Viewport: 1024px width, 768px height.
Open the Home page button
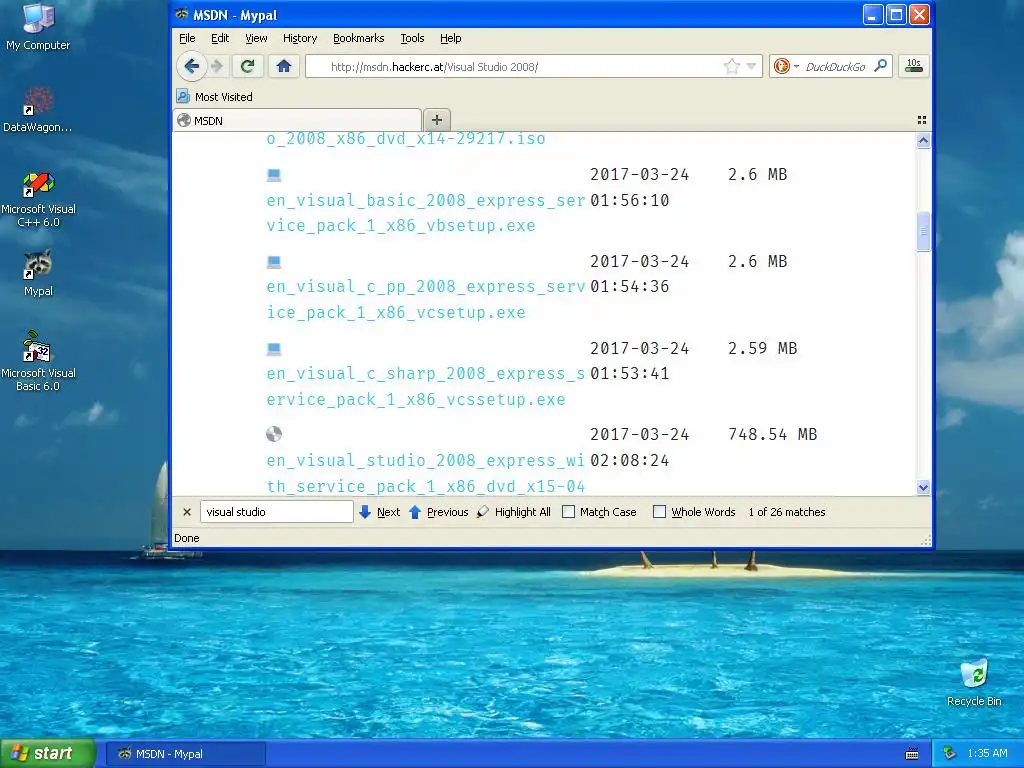(x=283, y=66)
